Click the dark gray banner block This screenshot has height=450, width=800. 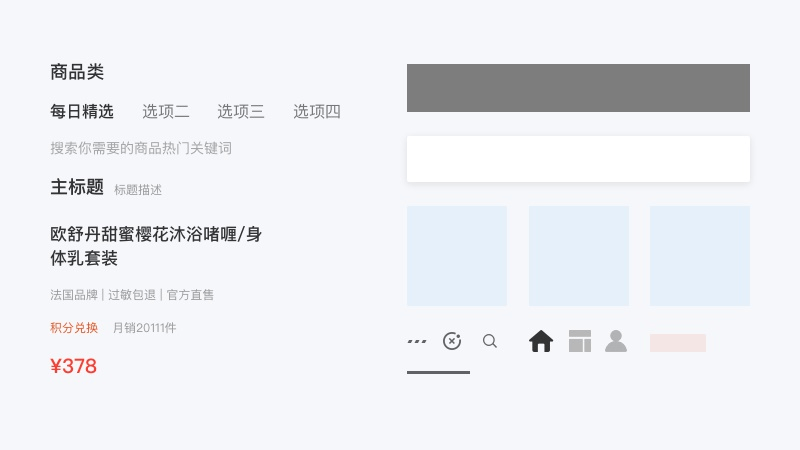tap(578, 88)
